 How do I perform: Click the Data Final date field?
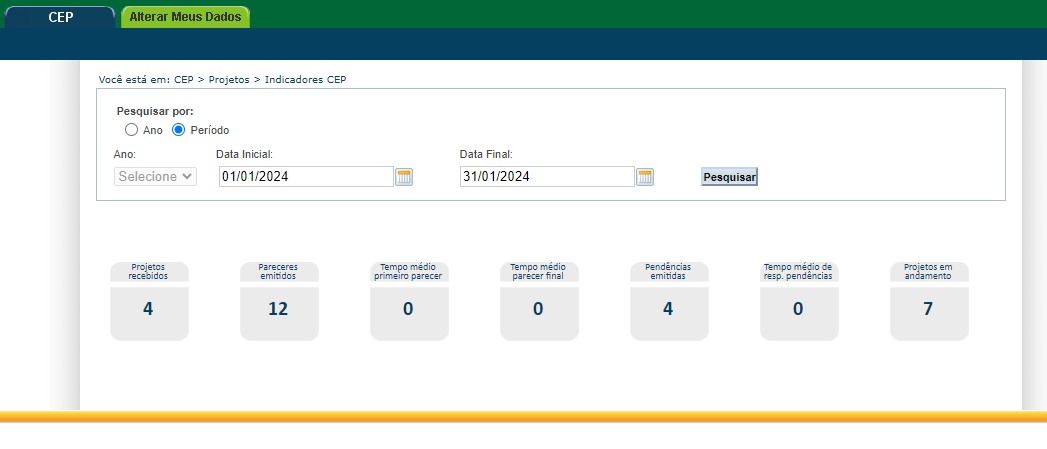coord(547,177)
